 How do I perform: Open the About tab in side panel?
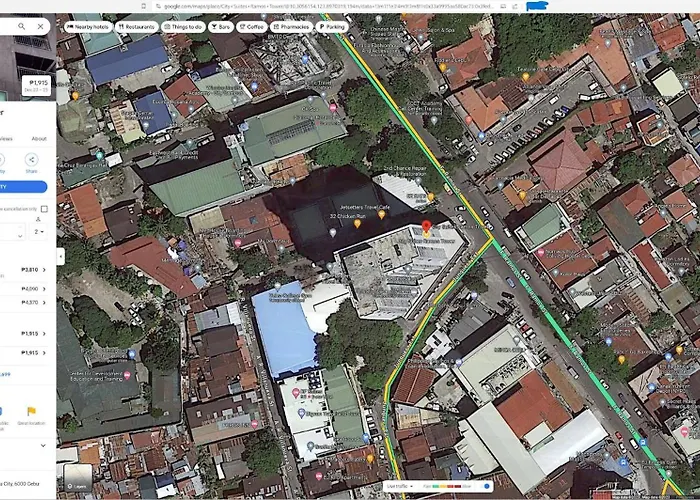tap(39, 139)
